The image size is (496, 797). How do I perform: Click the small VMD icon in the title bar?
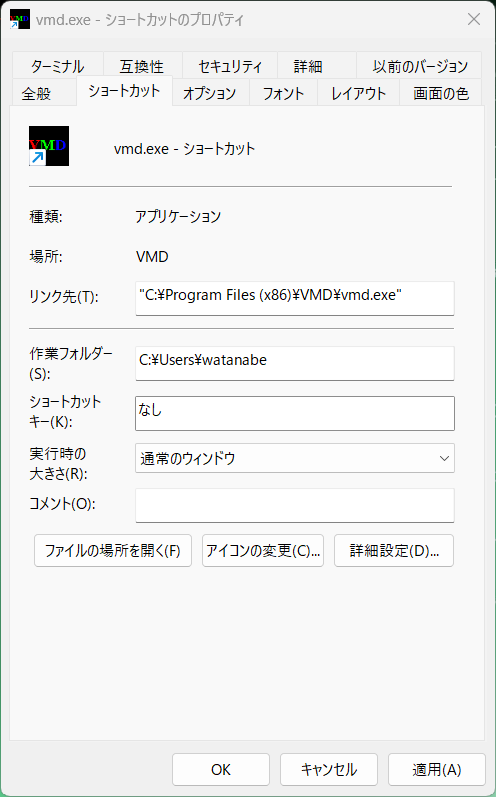coord(20,19)
